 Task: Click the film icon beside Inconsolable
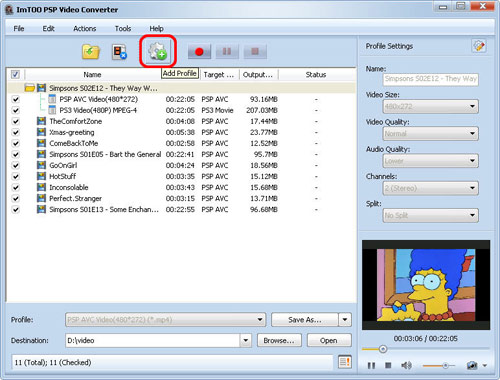pos(41,187)
